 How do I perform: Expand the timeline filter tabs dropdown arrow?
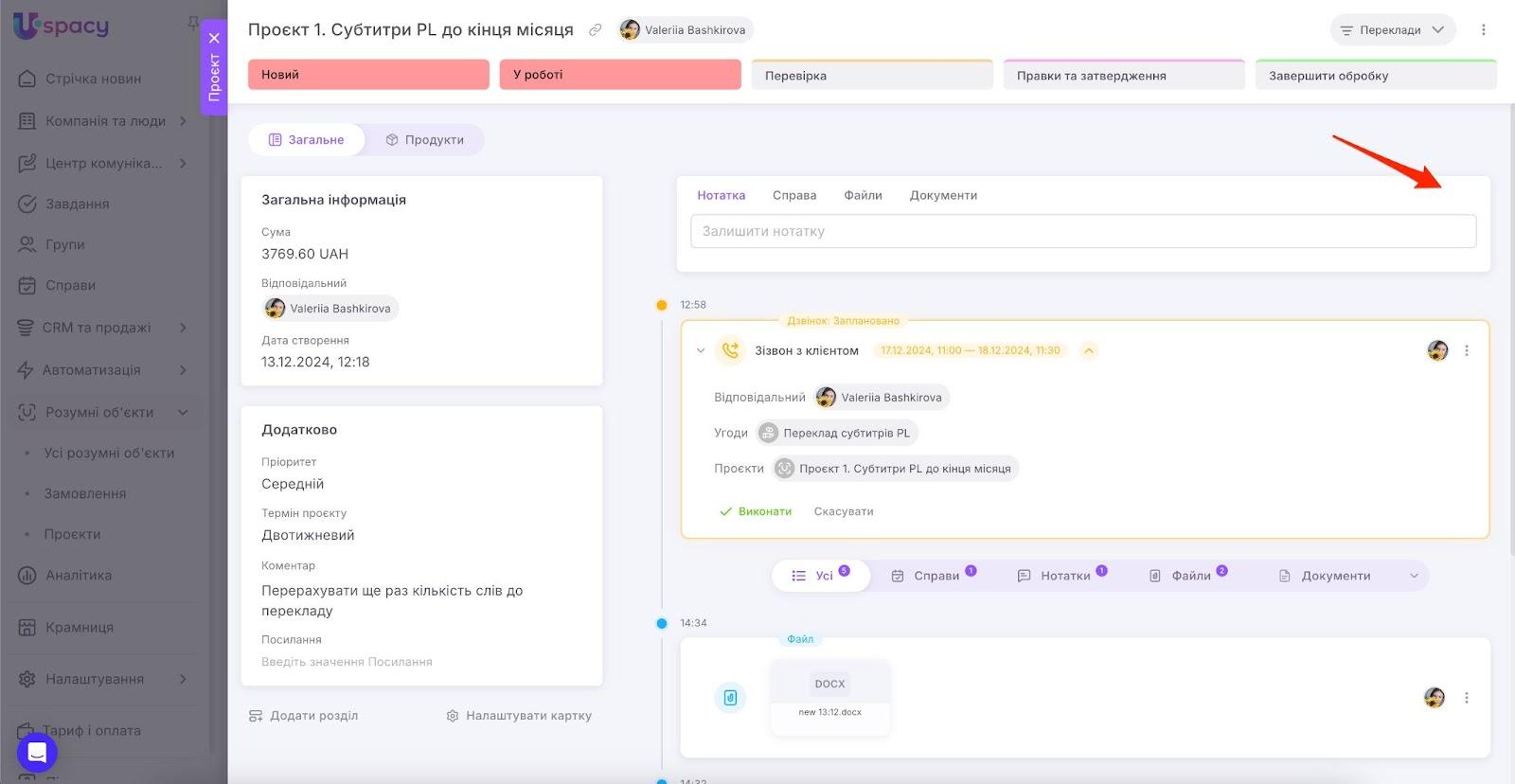point(1414,576)
